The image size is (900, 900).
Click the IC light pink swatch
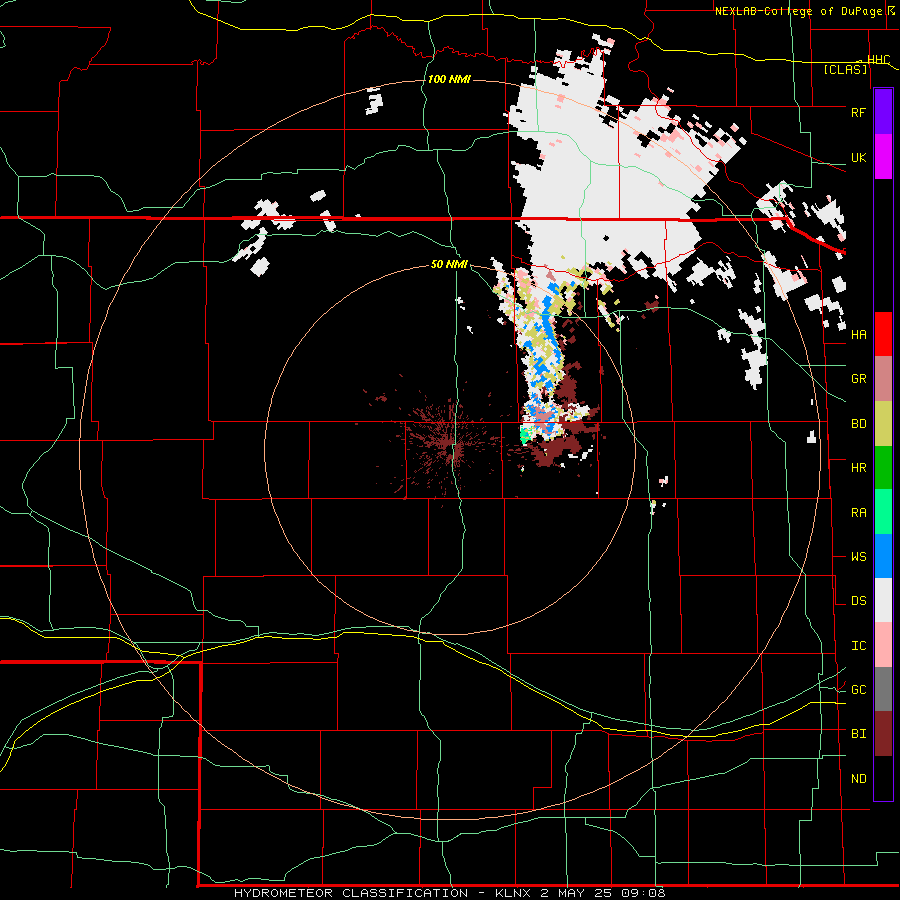coord(883,645)
